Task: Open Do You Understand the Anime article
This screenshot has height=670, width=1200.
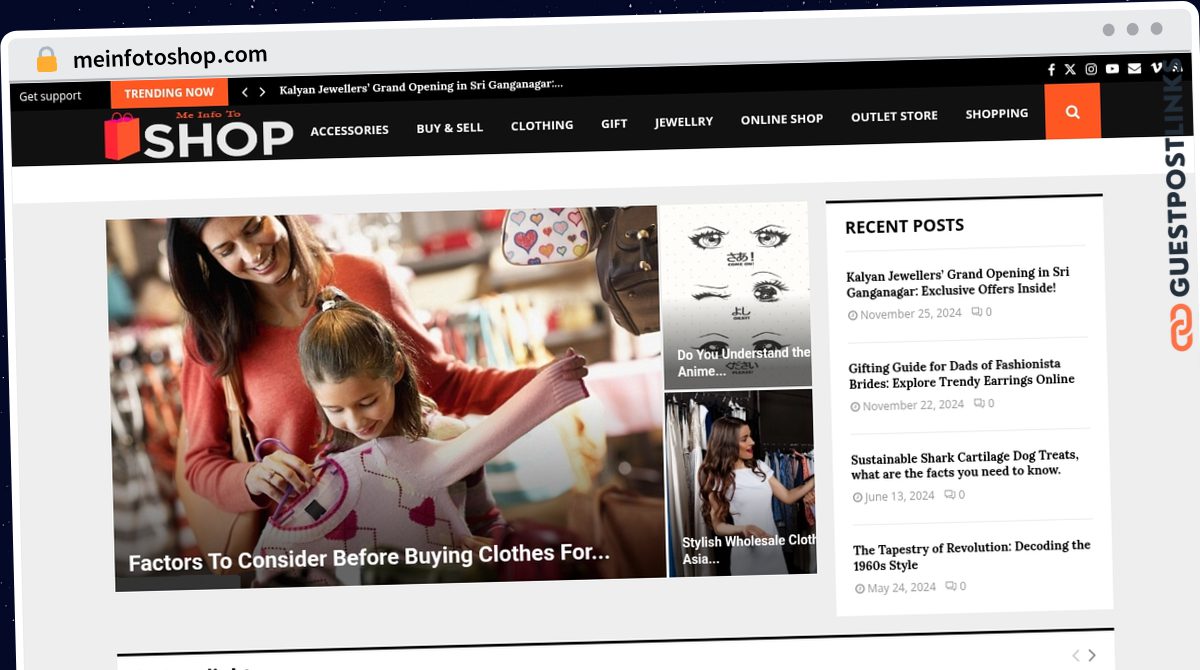Action: pos(744,362)
